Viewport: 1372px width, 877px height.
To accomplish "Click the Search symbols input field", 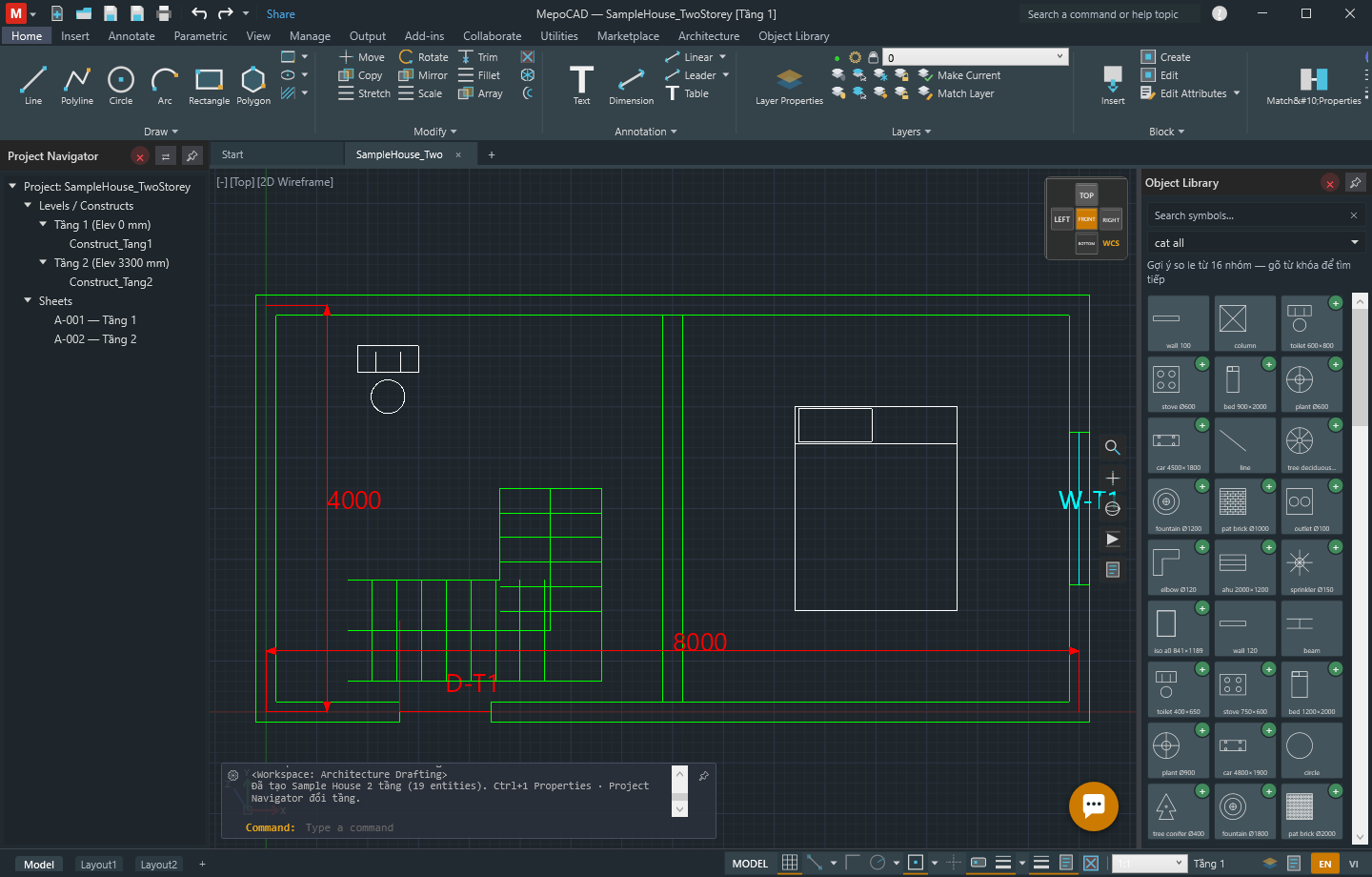I will point(1248,215).
